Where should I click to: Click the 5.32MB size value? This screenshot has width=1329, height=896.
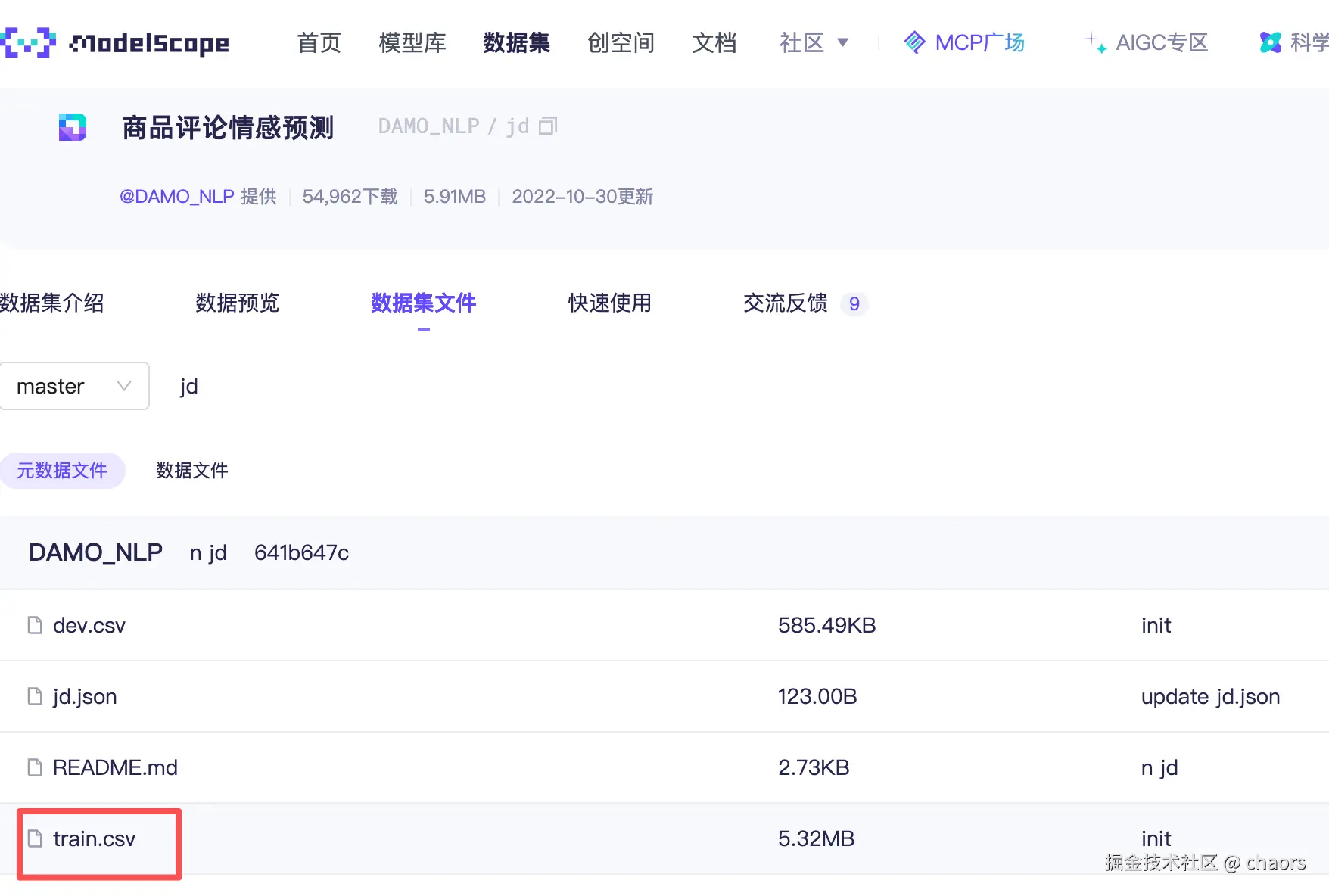(x=816, y=838)
